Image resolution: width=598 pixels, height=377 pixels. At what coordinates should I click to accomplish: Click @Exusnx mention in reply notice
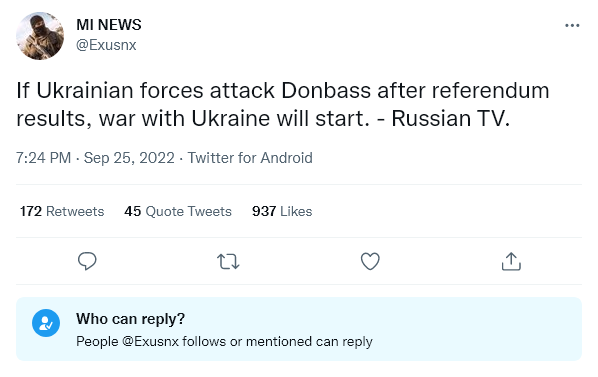pyautogui.click(x=150, y=341)
